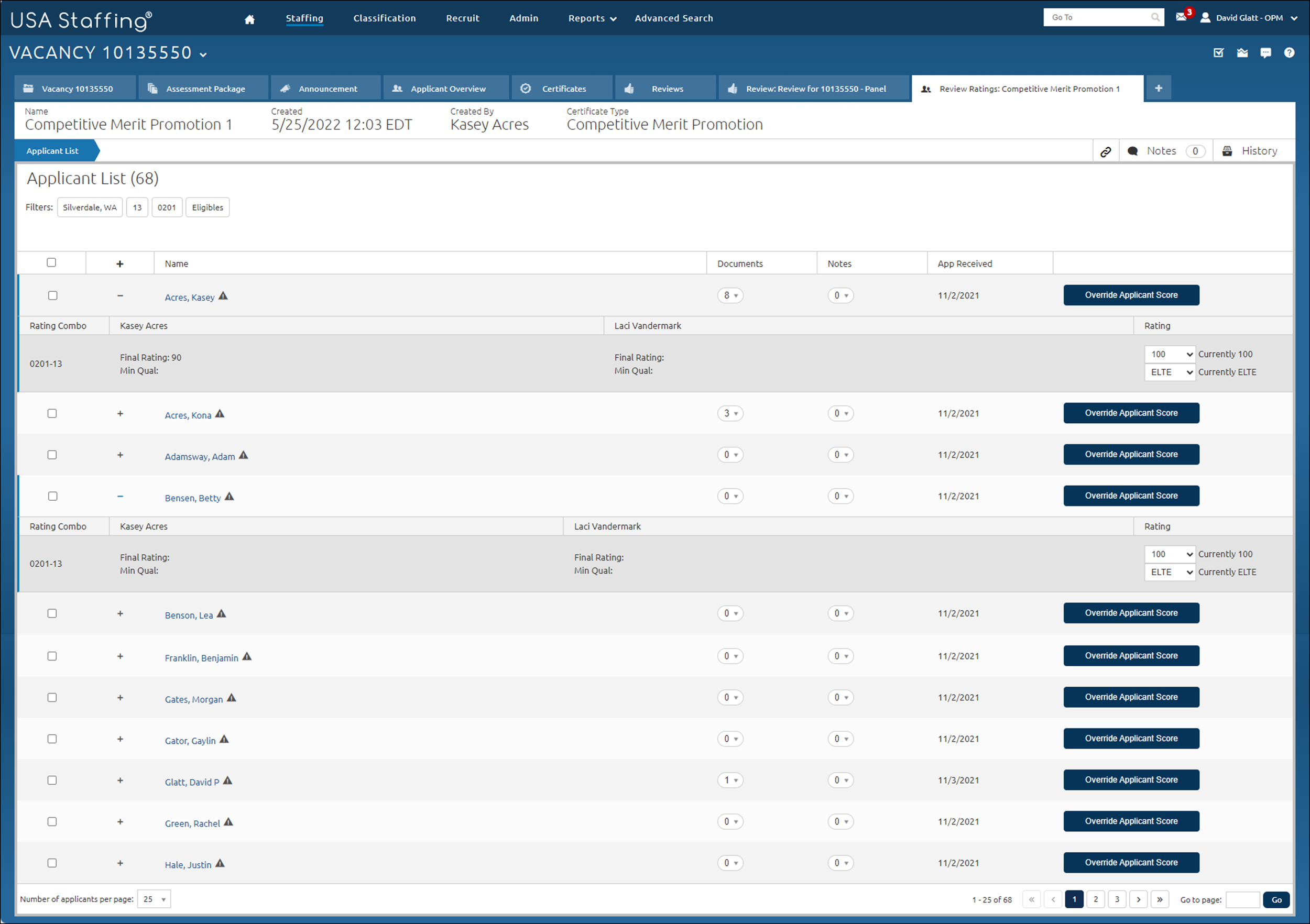The image size is (1310, 924).
Task: Click the warning triangle beside Bensen, Betty
Action: pyautogui.click(x=230, y=497)
